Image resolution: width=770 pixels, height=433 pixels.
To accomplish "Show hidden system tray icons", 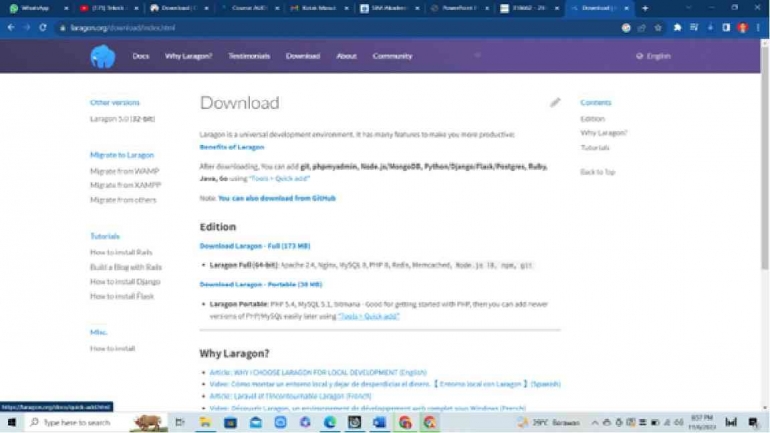I will (x=595, y=422).
